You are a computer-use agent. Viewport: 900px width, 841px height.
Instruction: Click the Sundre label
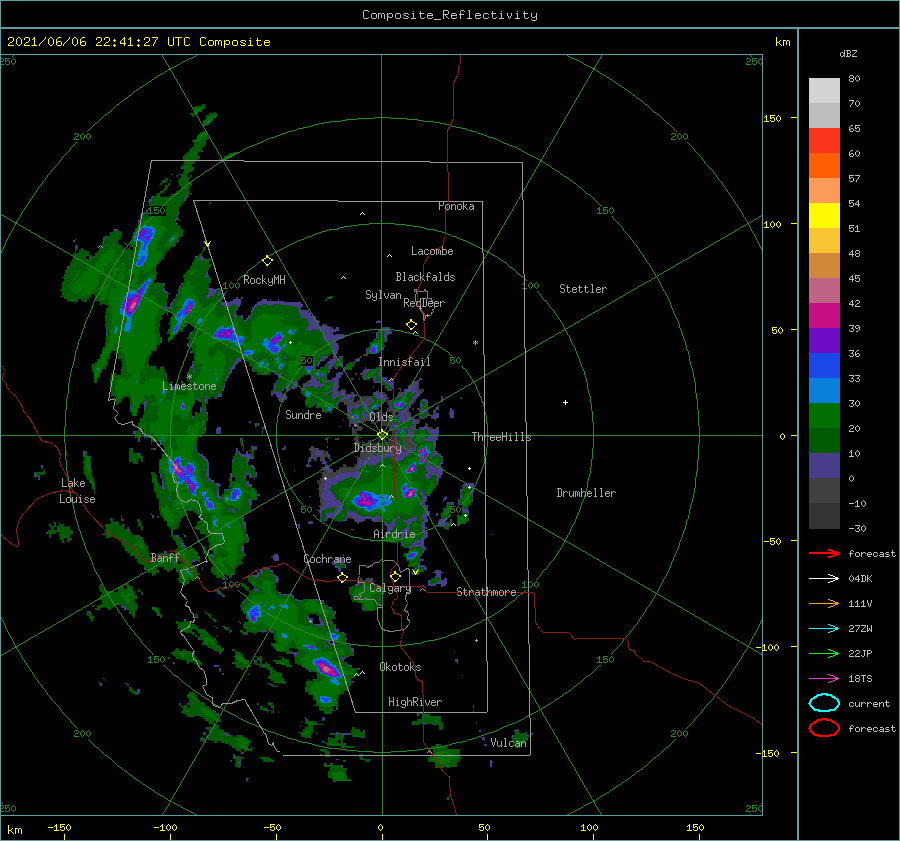[x=303, y=414]
